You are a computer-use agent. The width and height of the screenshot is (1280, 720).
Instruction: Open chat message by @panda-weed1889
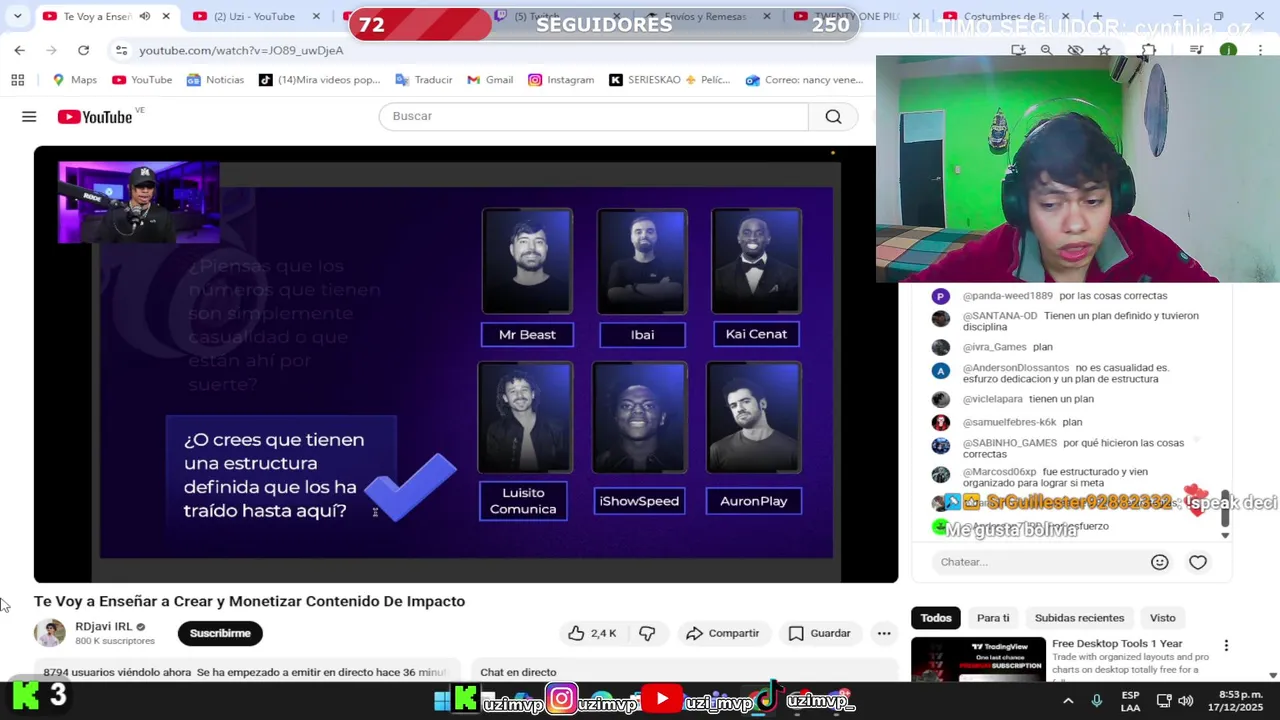tap(1049, 296)
